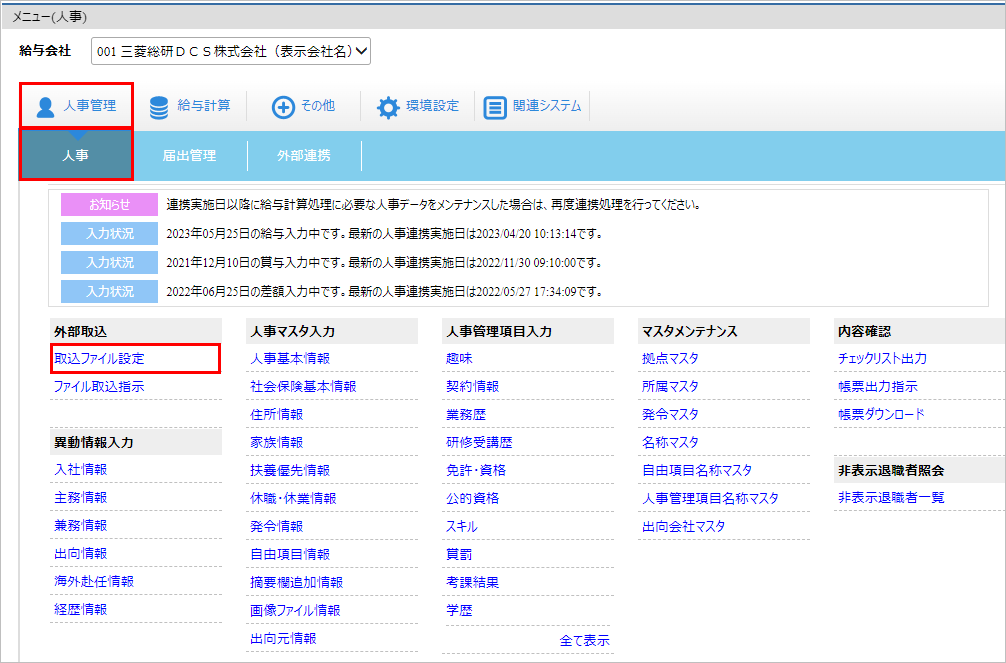The image size is (1006, 663).
Task: Click the person icon for 人事管理
Action: (x=45, y=107)
